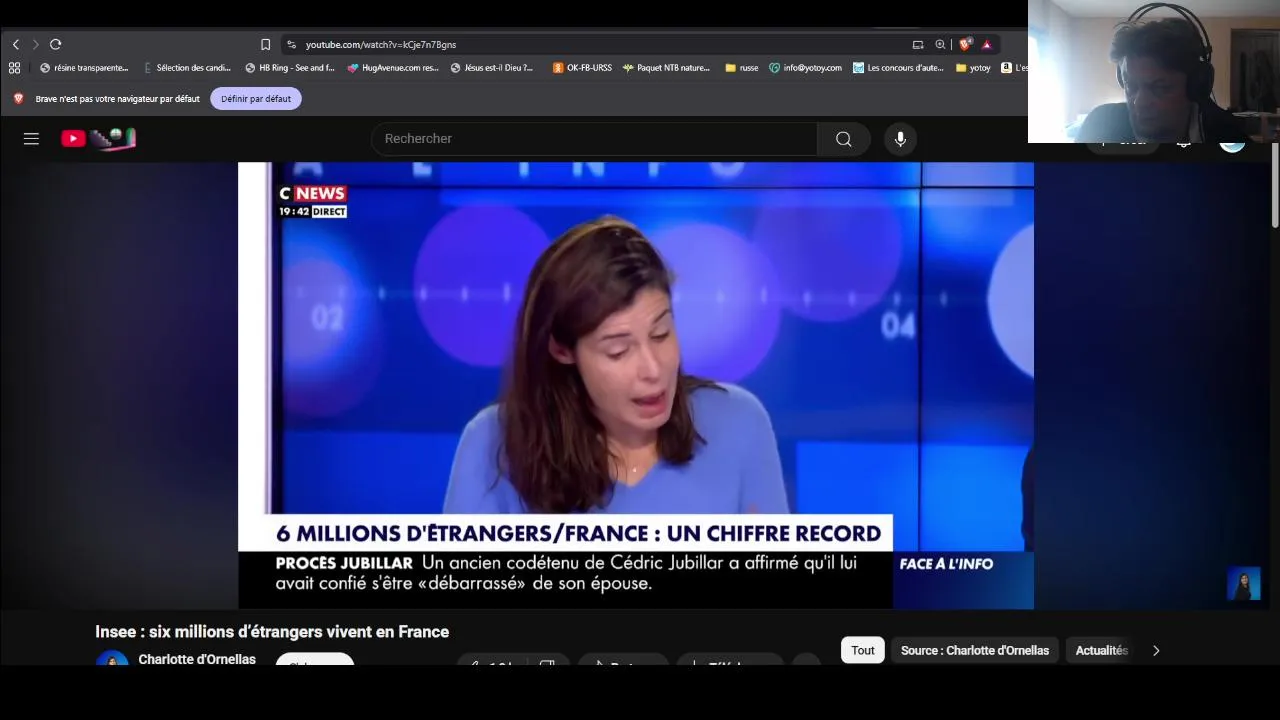The image size is (1280, 720).
Task: Open 'résine transparente...' bookmark
Action: (84, 68)
